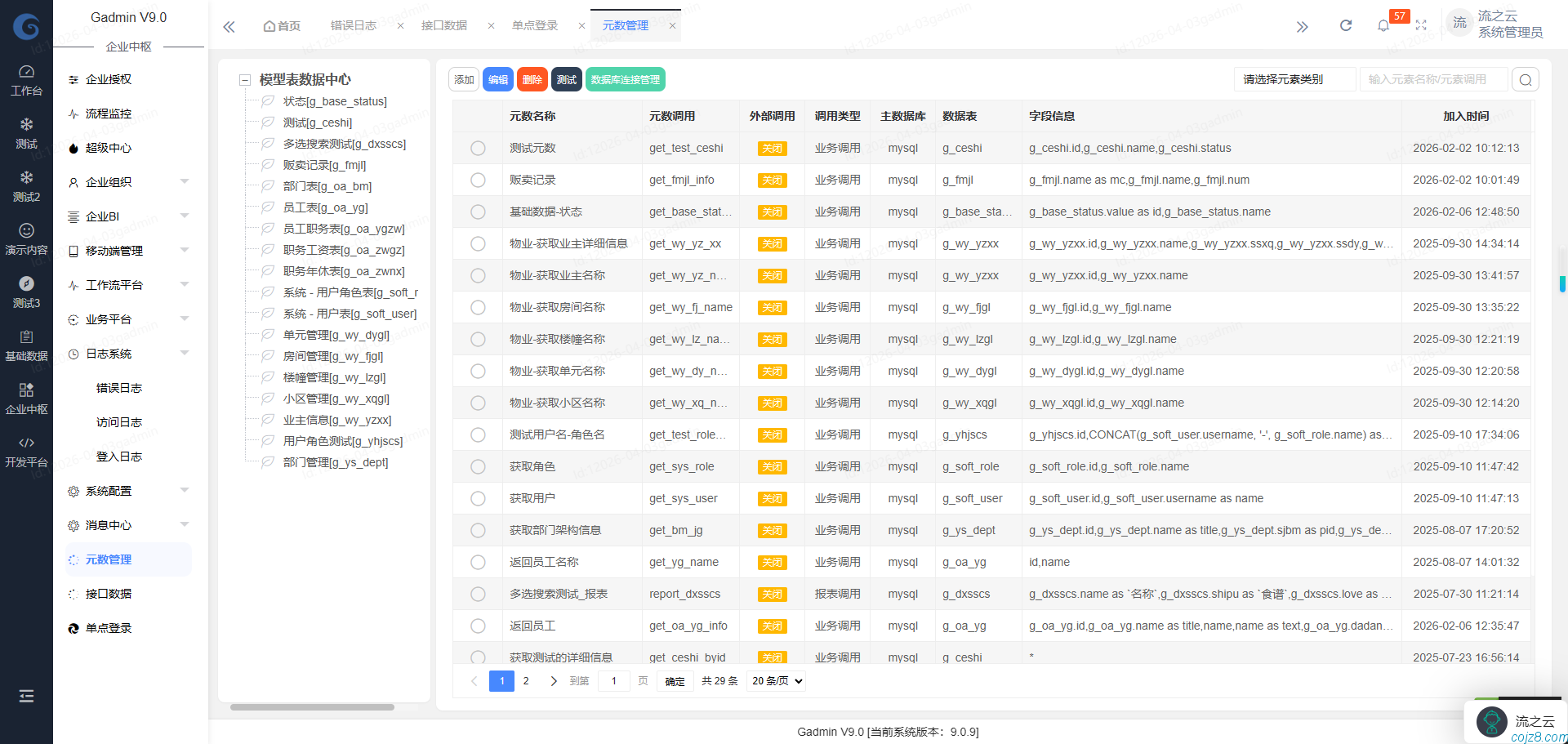Click the 数据库连接管理 button

pos(625,80)
